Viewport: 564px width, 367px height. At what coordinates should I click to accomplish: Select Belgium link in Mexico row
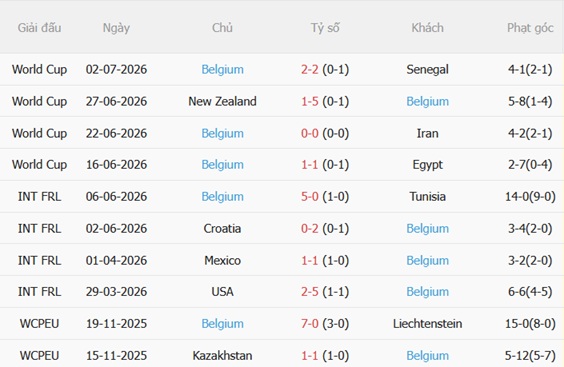tap(427, 260)
